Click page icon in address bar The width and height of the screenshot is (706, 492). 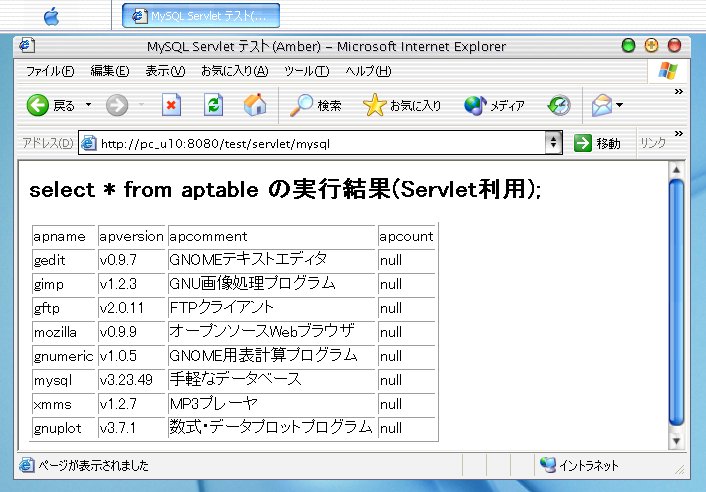tap(89, 143)
